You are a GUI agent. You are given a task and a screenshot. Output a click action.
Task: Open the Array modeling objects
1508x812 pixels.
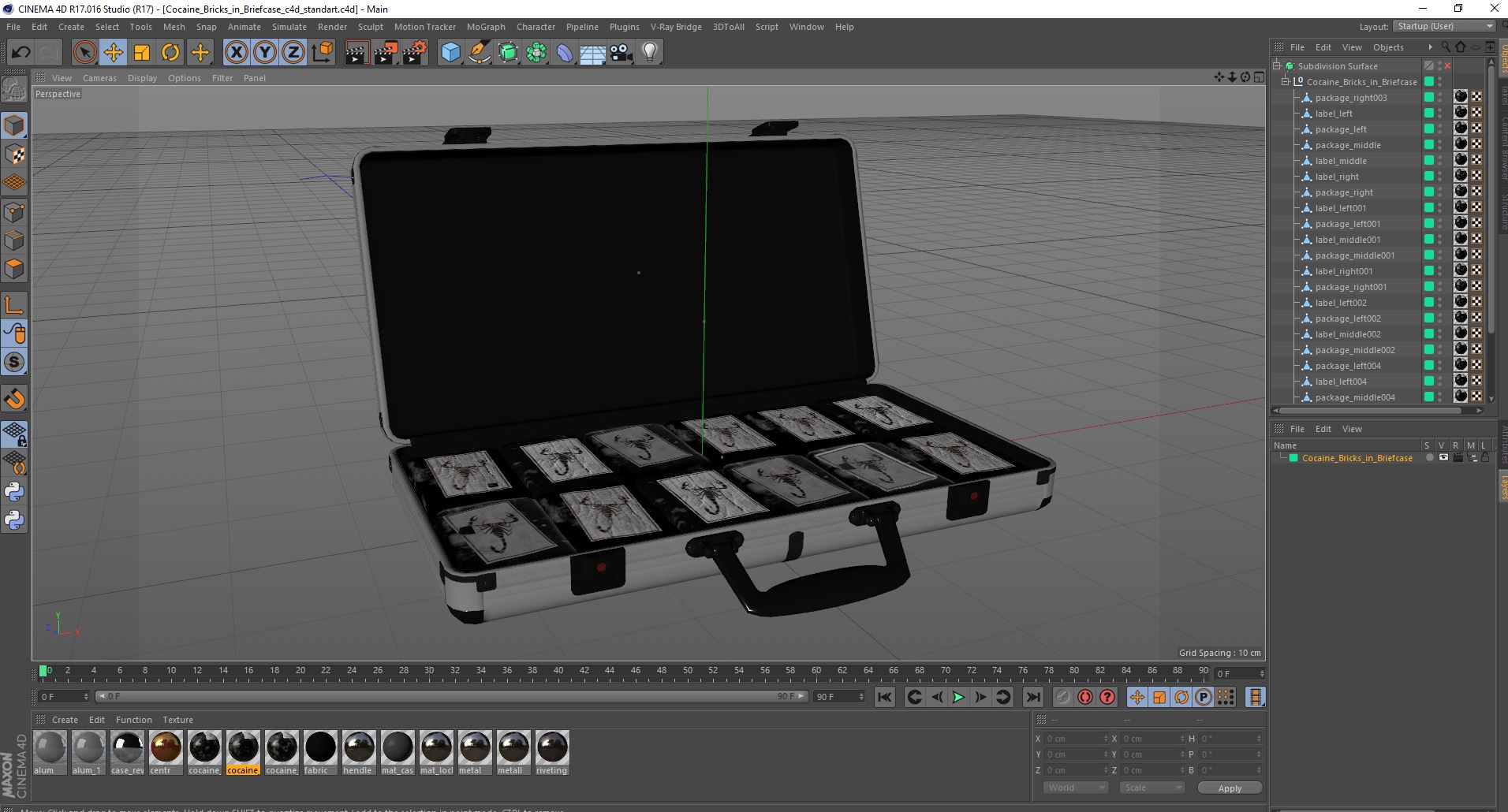click(x=536, y=53)
